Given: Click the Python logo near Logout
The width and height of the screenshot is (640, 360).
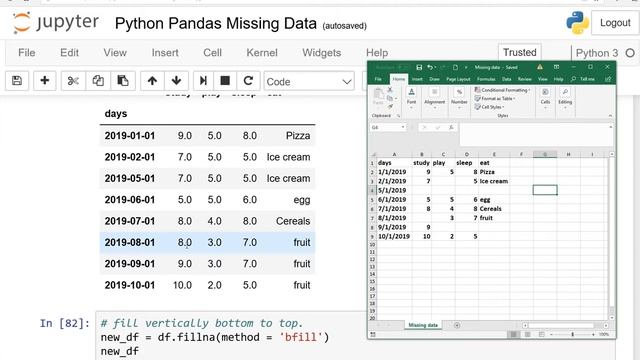Looking at the screenshot, I should pyautogui.click(x=577, y=23).
